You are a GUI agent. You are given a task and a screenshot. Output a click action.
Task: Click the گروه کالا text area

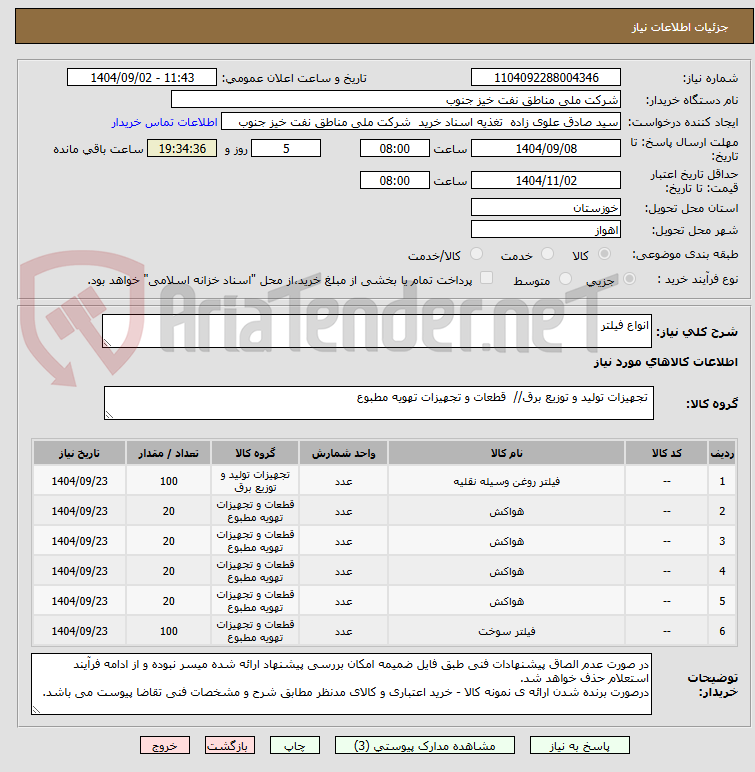379,403
